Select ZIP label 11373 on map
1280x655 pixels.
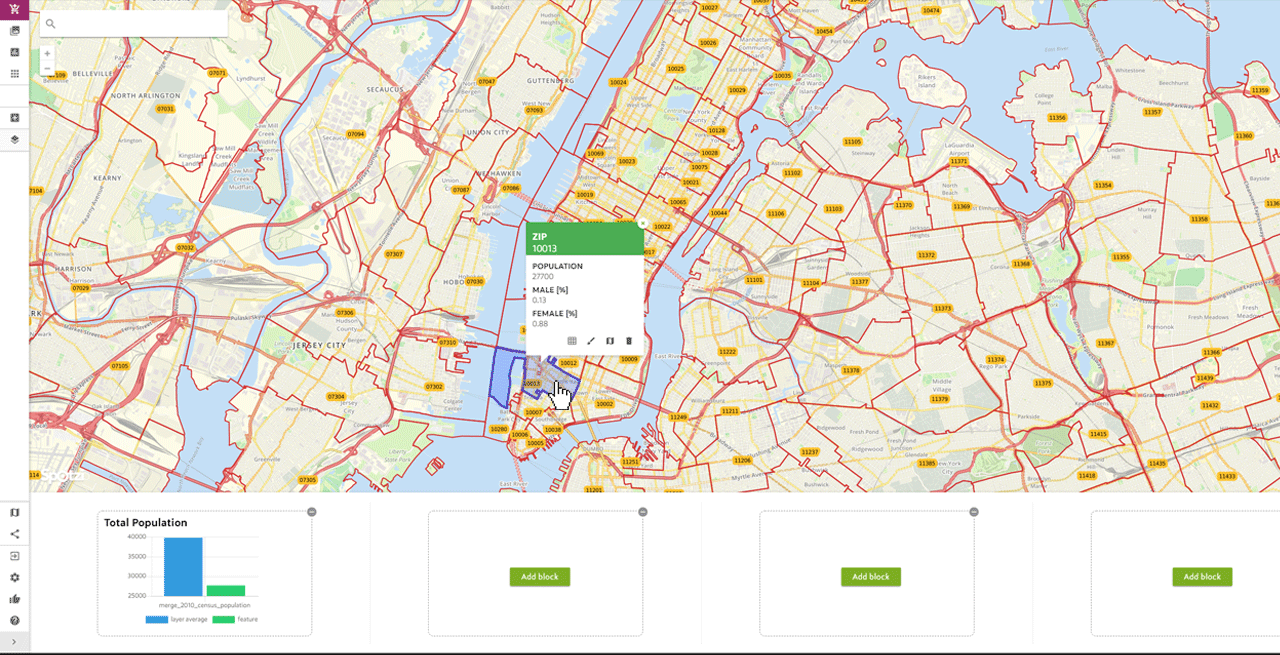[x=943, y=309]
